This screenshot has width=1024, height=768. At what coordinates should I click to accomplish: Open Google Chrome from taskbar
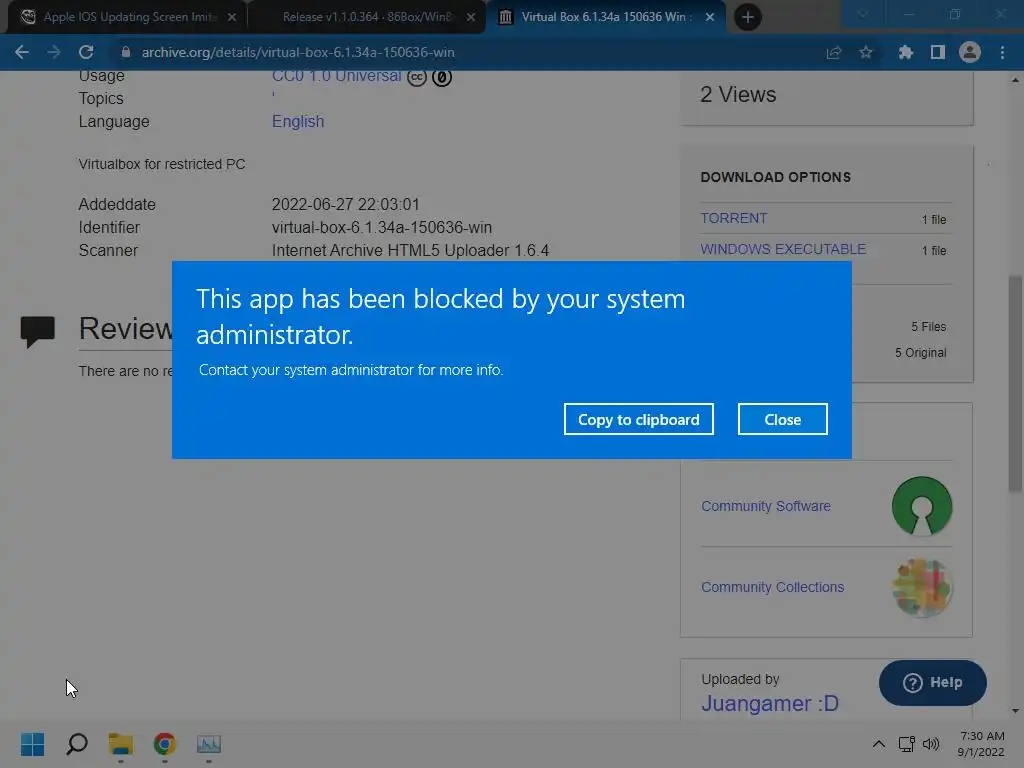(165, 744)
